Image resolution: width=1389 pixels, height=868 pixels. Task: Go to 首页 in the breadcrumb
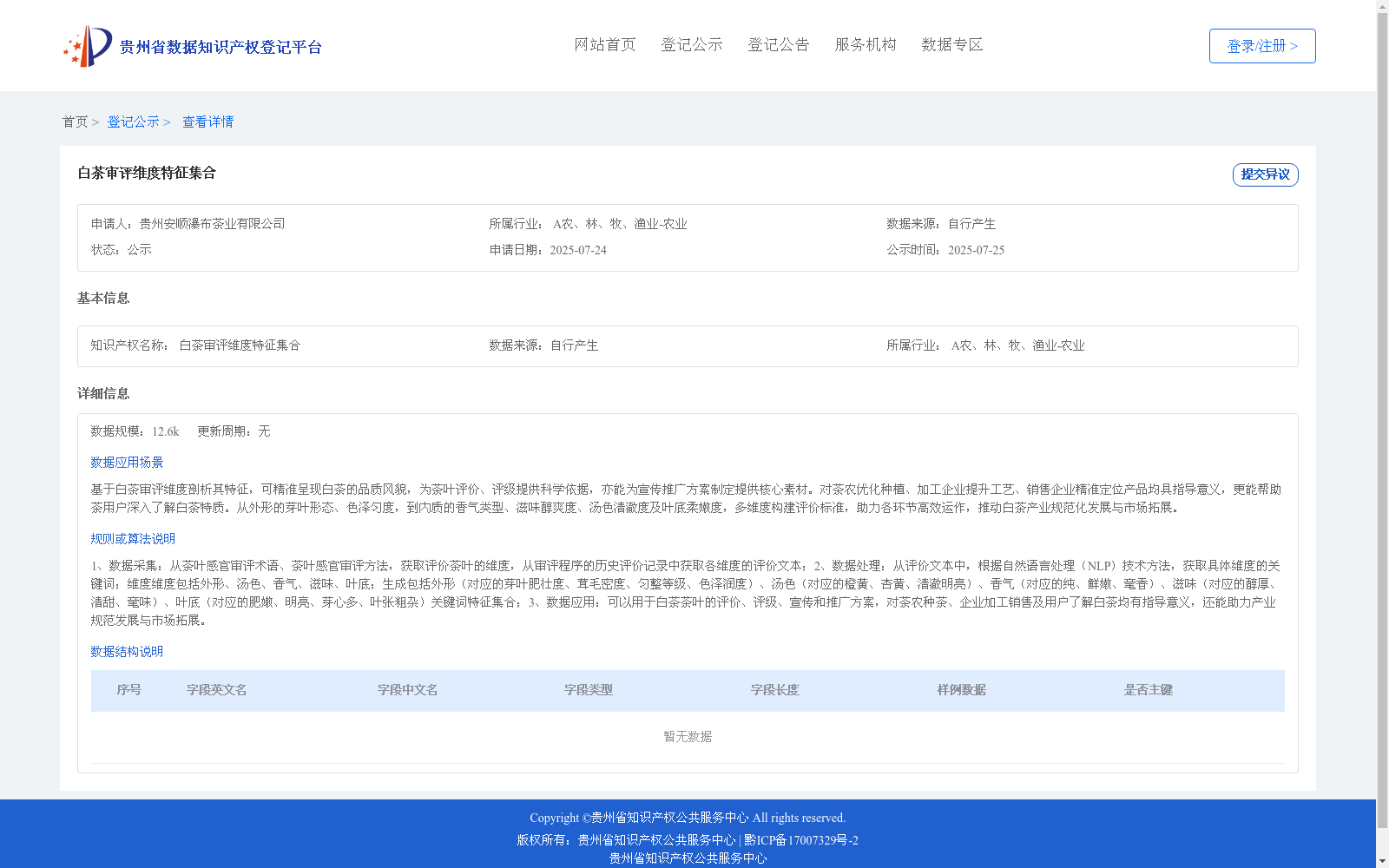pos(75,122)
